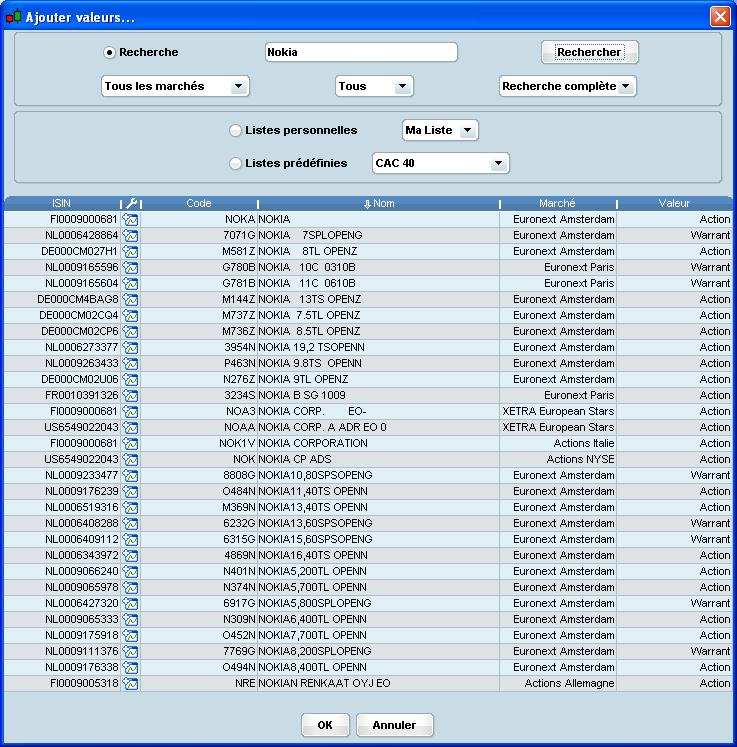Click chart icon for code M369N
This screenshot has width=737, height=747.
pyautogui.click(x=130, y=508)
